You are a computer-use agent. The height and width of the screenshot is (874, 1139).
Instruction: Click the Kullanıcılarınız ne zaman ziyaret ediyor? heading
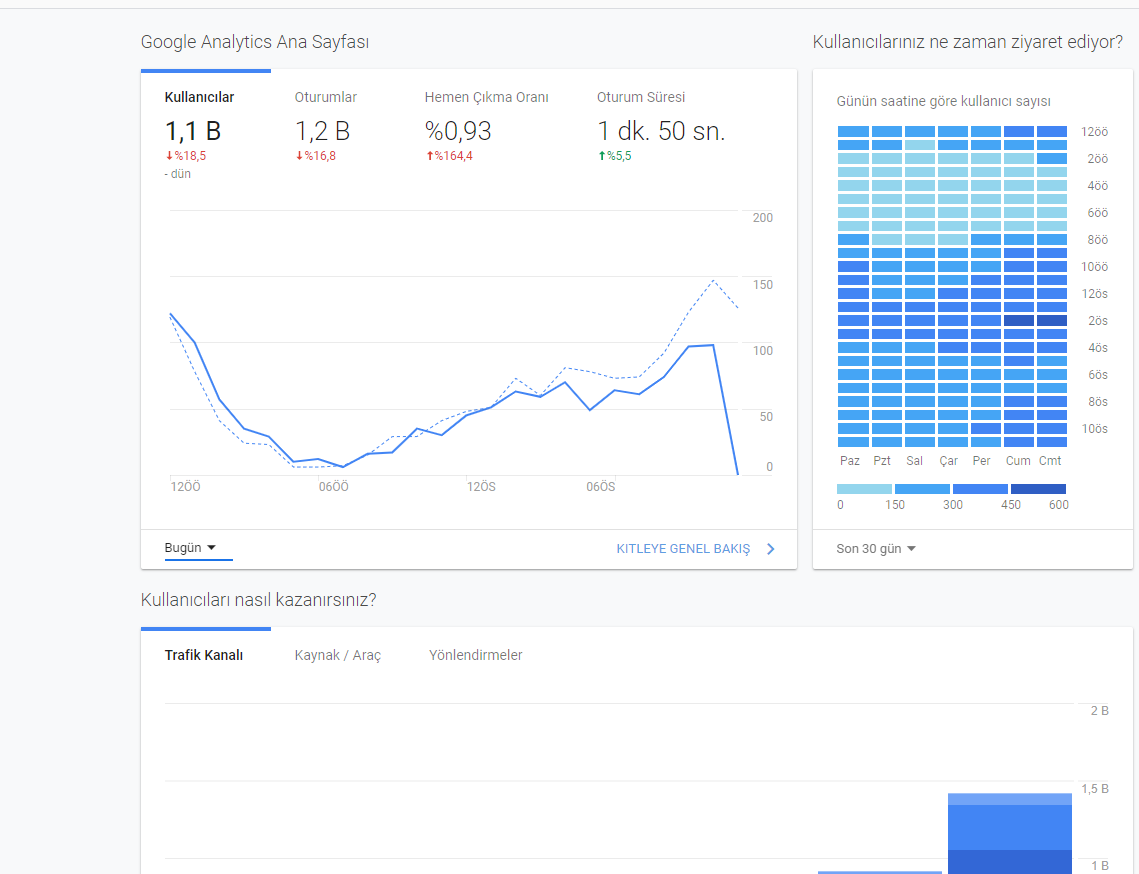click(968, 42)
